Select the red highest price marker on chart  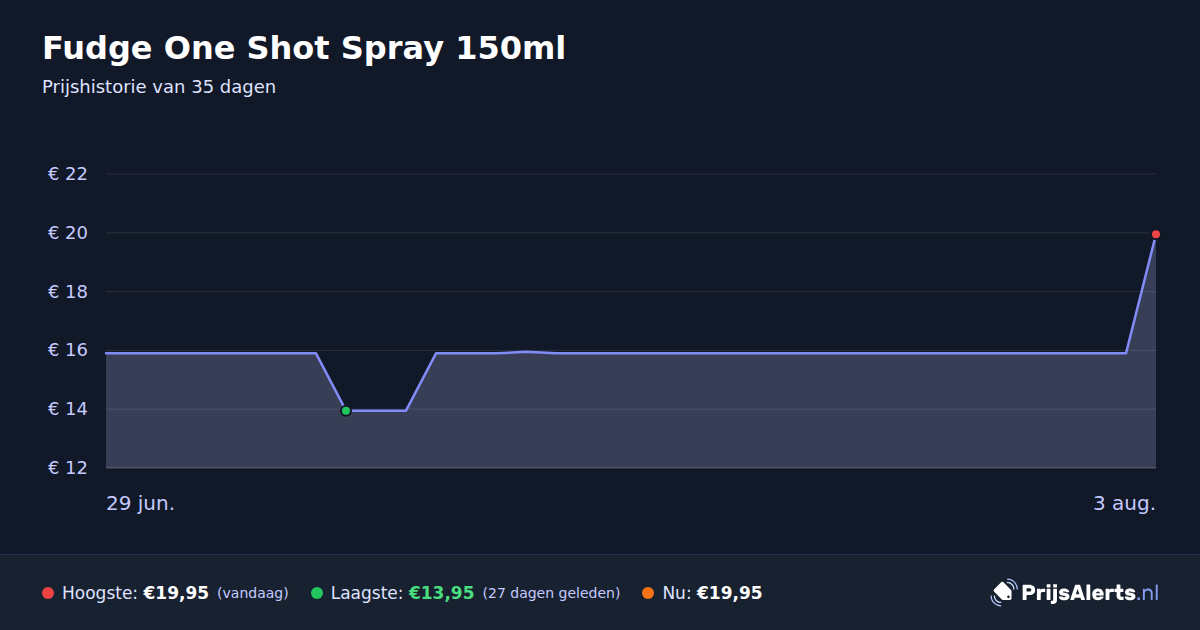[x=1156, y=234]
